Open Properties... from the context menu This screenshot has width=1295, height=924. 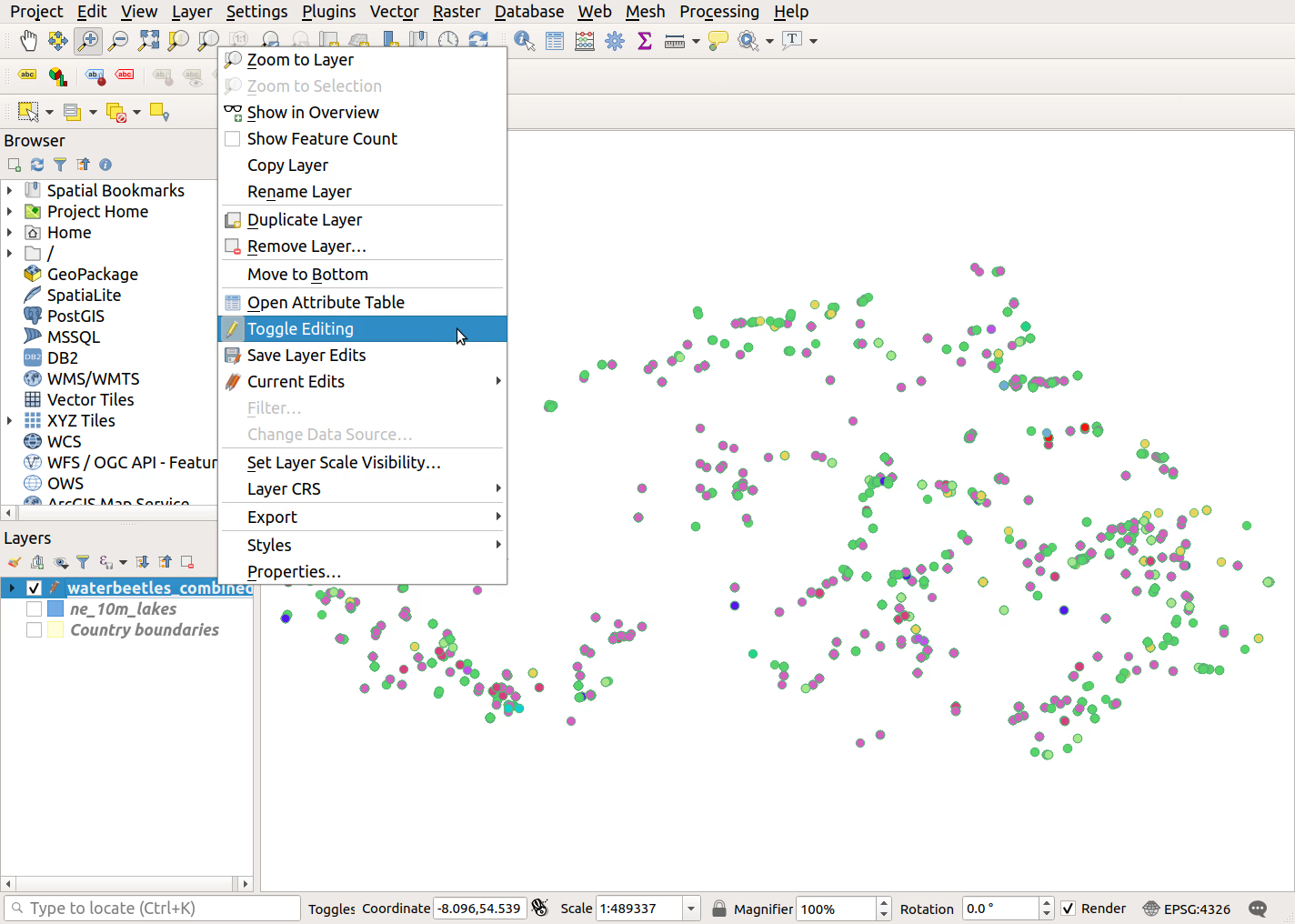(363, 571)
